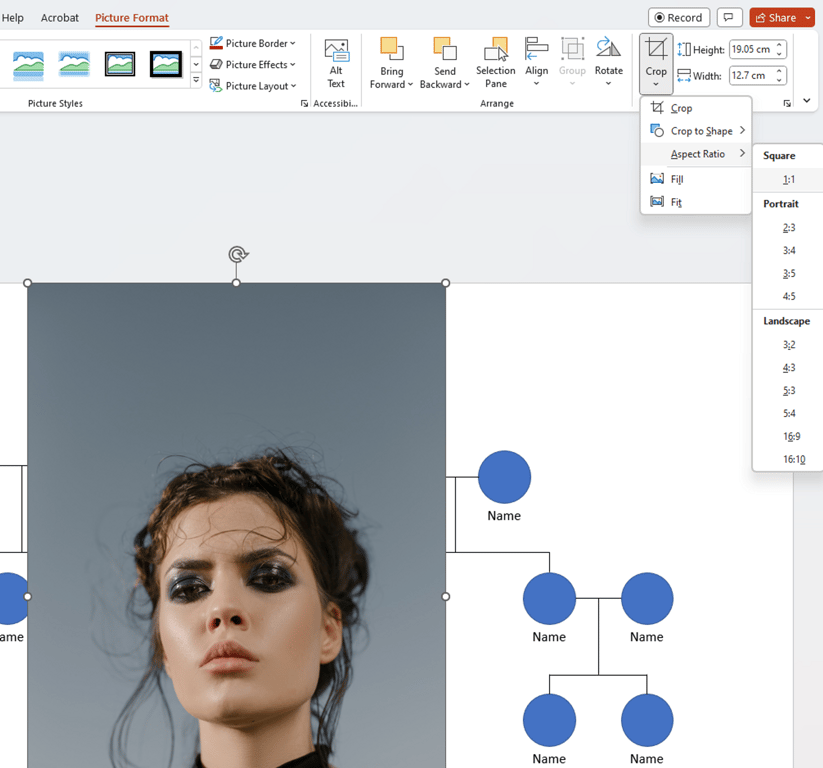
Task: Click the rotation handle above the picture
Action: click(237, 254)
